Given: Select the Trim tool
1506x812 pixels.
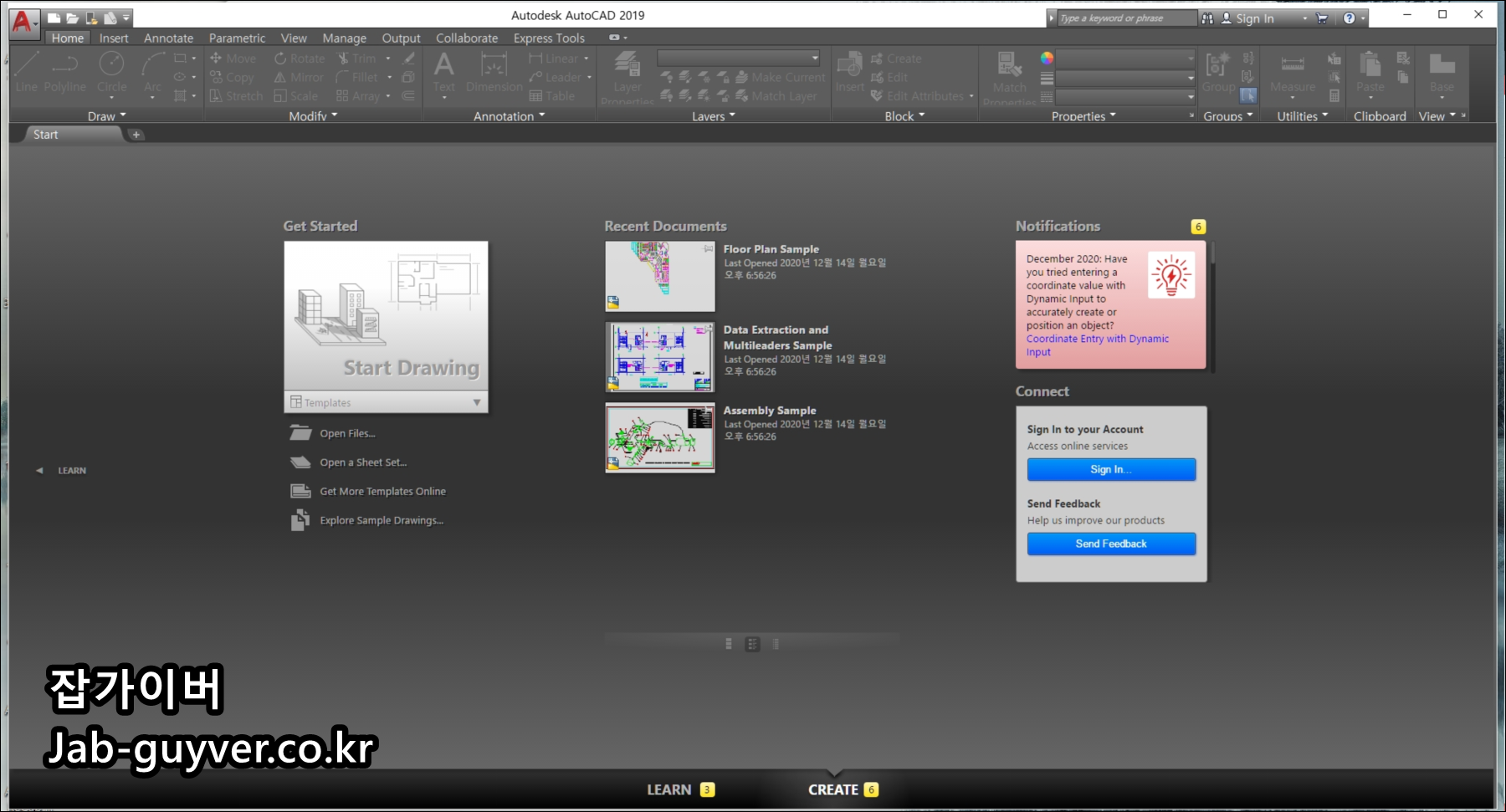Looking at the screenshot, I should click(x=357, y=59).
